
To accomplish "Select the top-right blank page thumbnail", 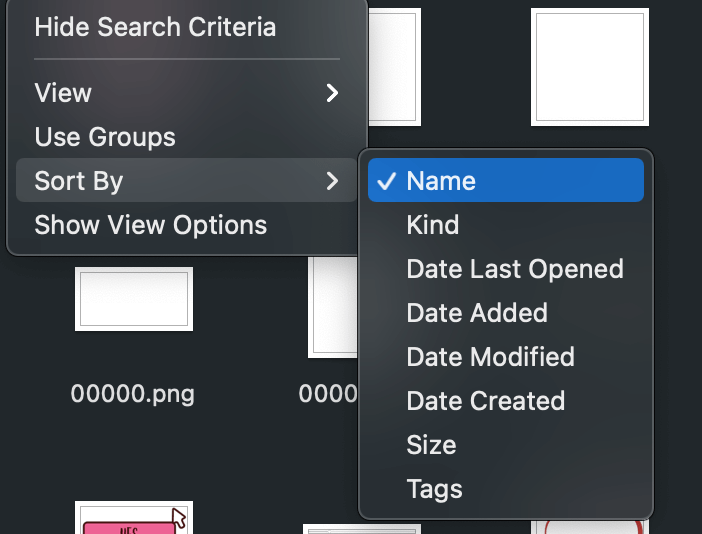I will coord(589,66).
